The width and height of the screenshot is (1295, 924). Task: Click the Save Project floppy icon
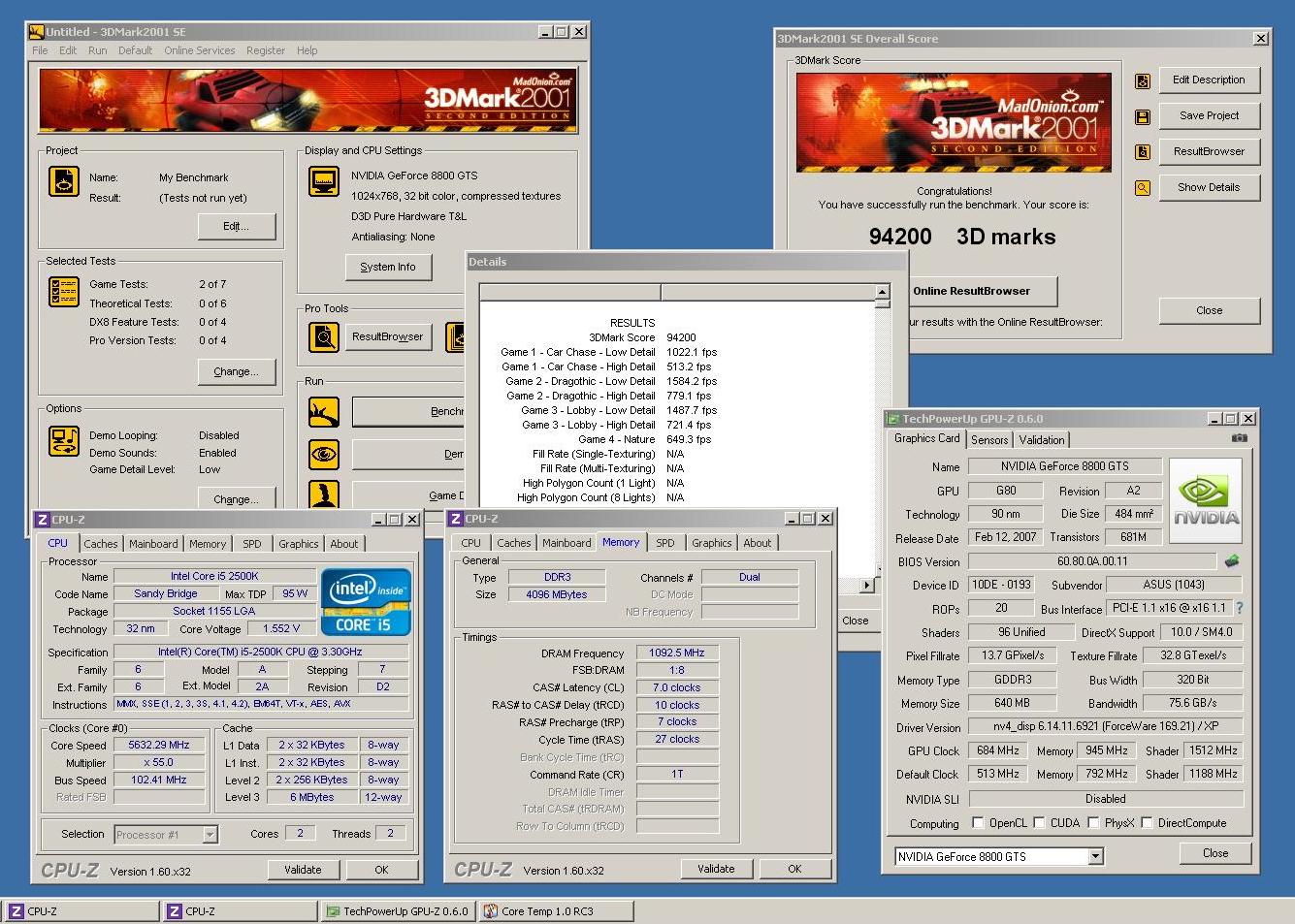point(1143,117)
